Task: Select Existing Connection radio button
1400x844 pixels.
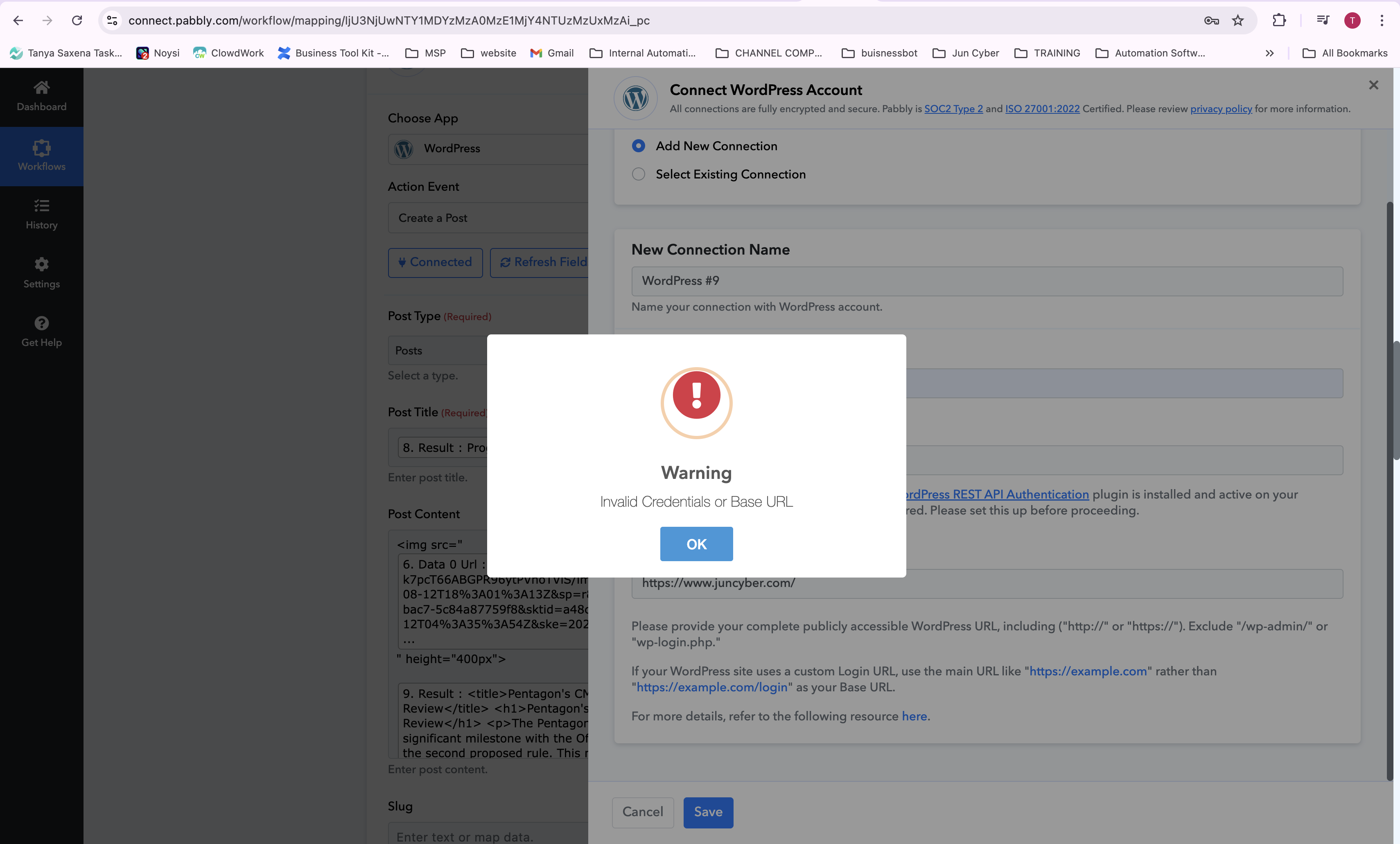Action: pos(638,174)
